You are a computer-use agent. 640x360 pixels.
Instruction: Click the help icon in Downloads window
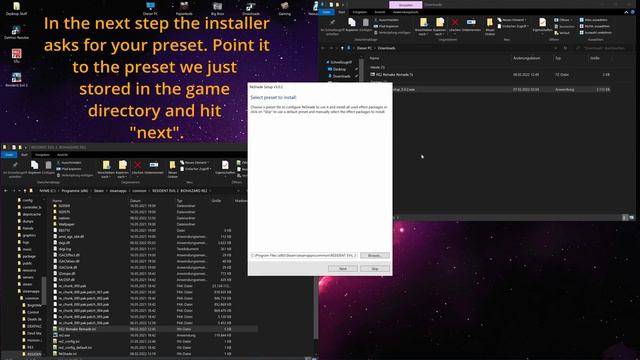point(633,12)
